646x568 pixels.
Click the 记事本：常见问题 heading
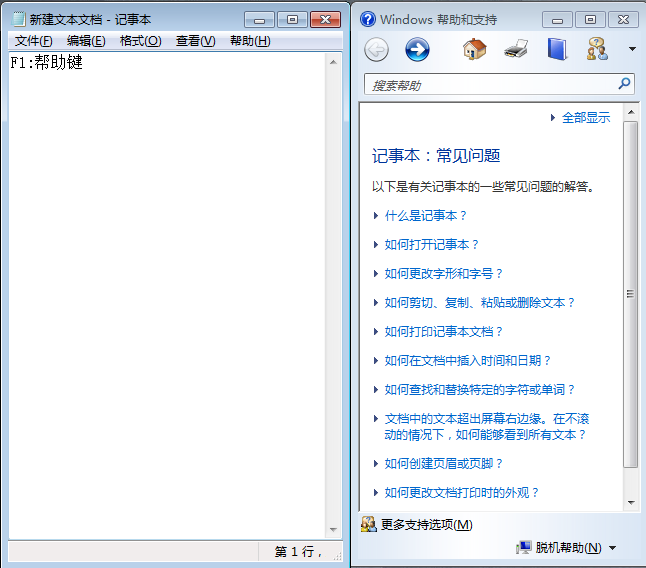tap(436, 156)
